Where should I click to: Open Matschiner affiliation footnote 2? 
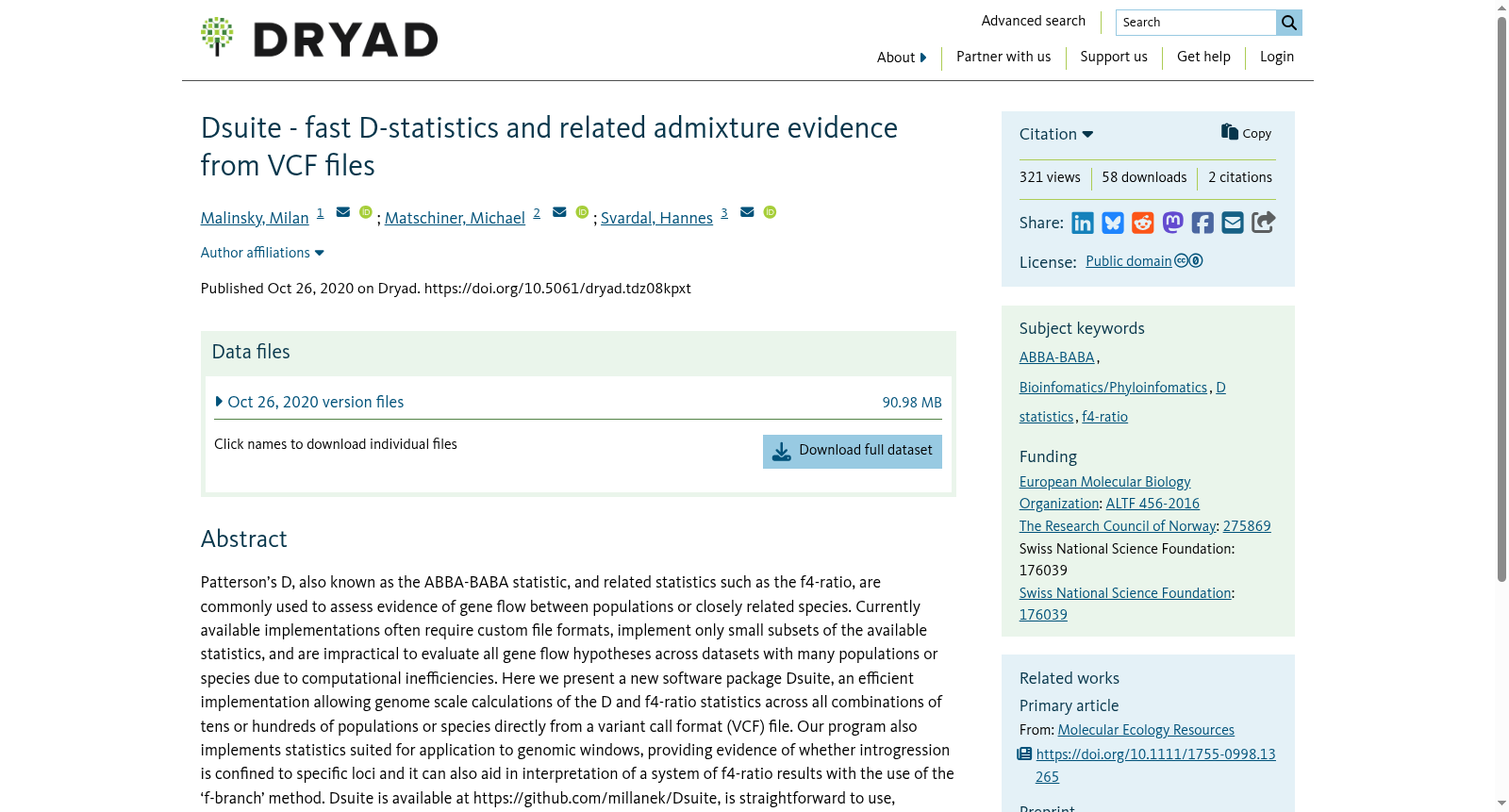[537, 213]
